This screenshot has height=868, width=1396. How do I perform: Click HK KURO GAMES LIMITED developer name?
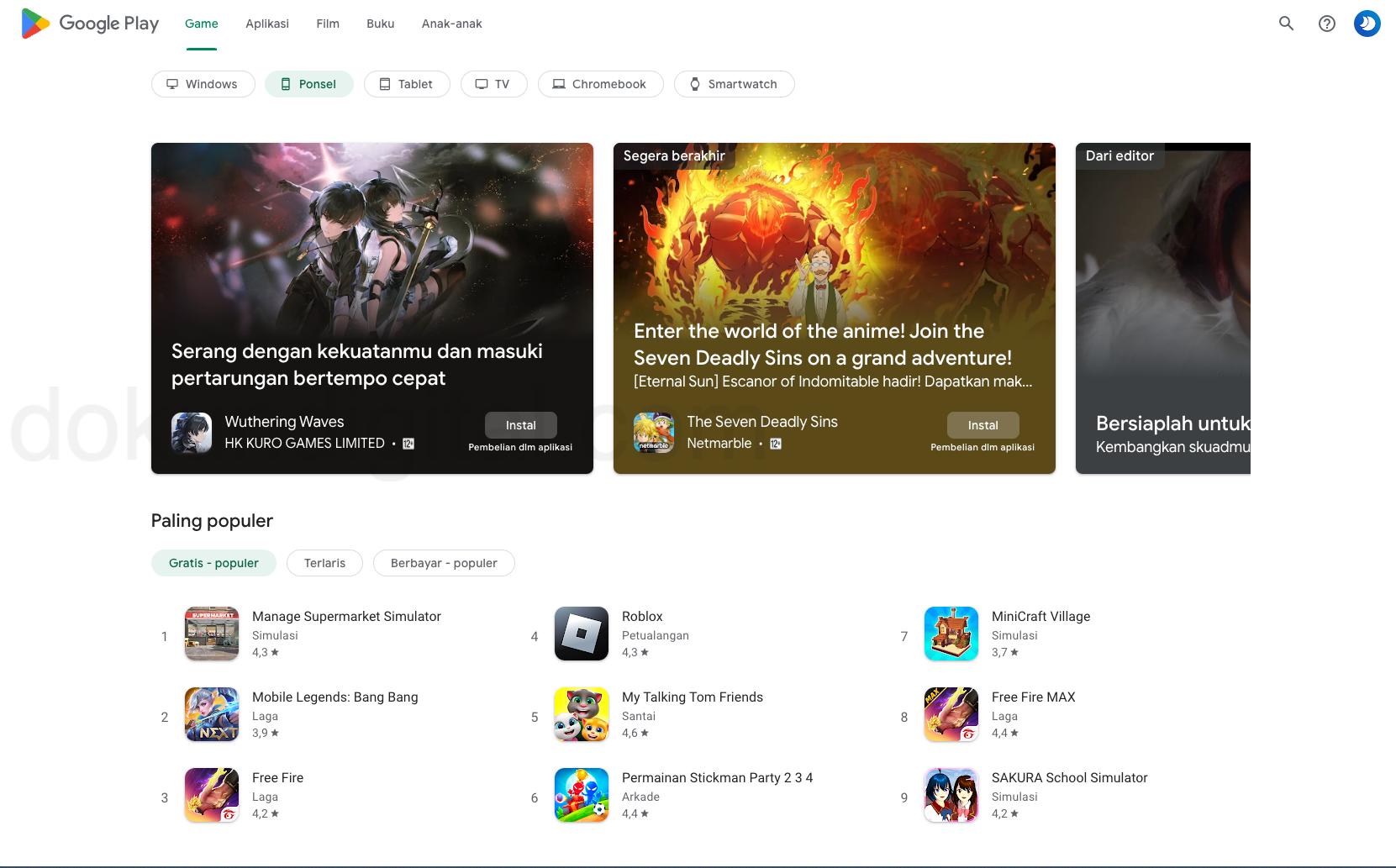coord(304,444)
